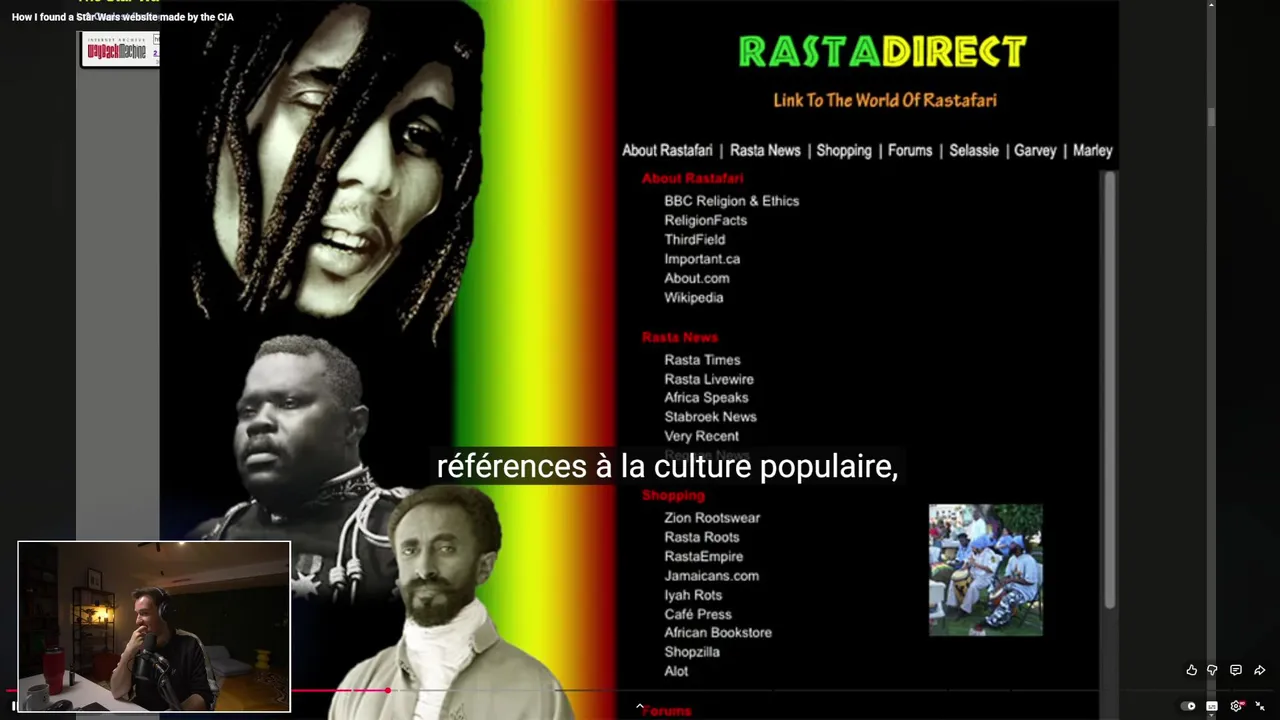
Task: Open About Rastafari nav item
Action: tap(667, 150)
